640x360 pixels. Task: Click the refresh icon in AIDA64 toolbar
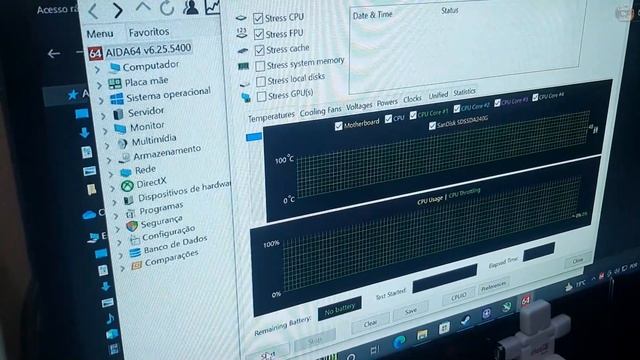coord(167,8)
